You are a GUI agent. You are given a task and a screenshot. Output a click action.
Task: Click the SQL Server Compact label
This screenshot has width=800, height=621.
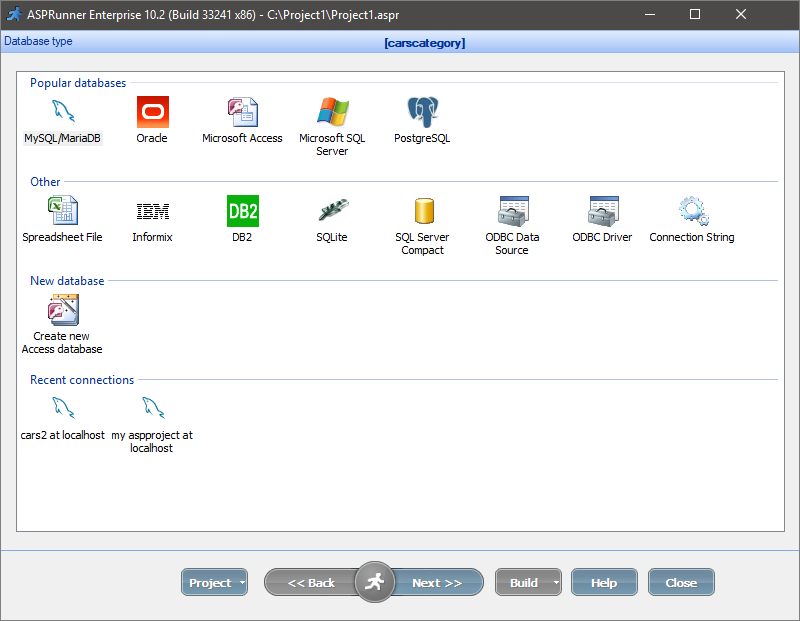[422, 243]
